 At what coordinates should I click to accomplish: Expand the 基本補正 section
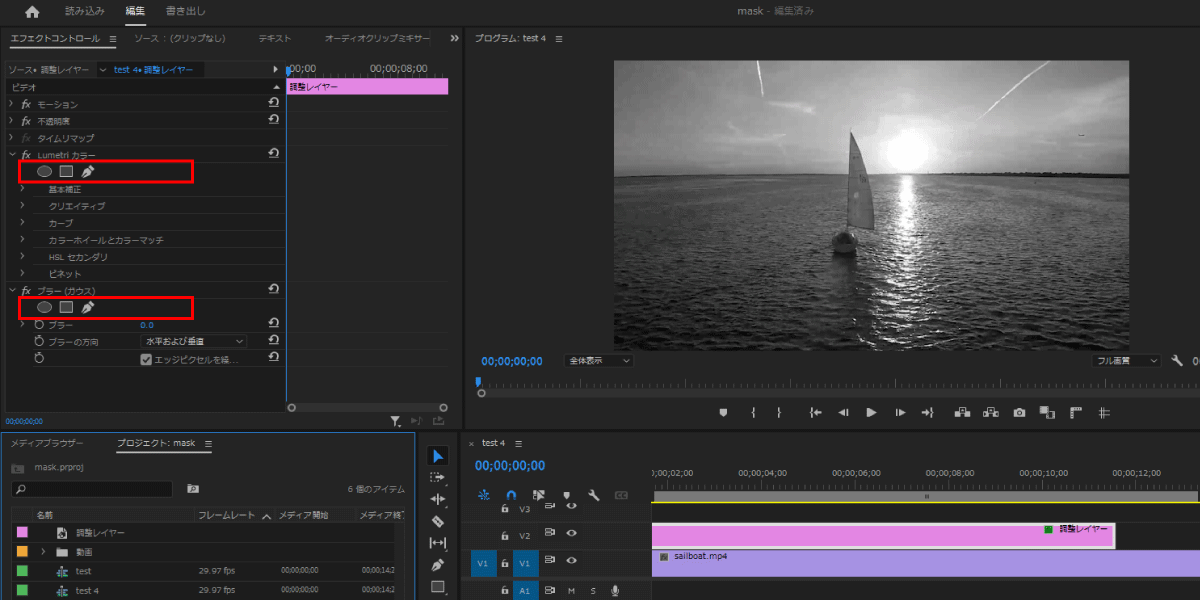(x=22, y=189)
